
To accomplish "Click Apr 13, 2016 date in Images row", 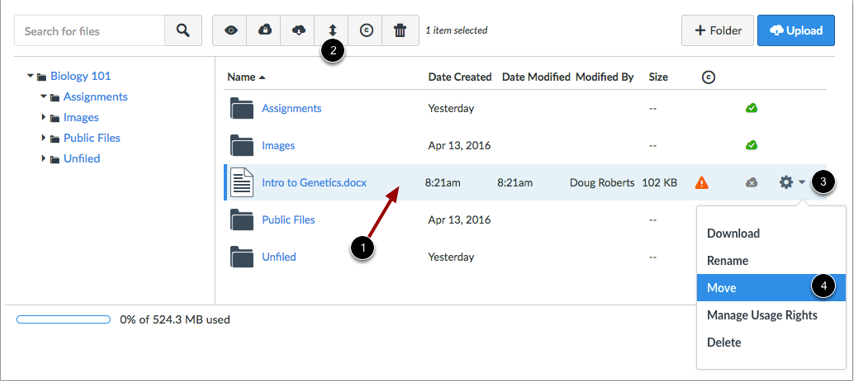I will click(459, 145).
